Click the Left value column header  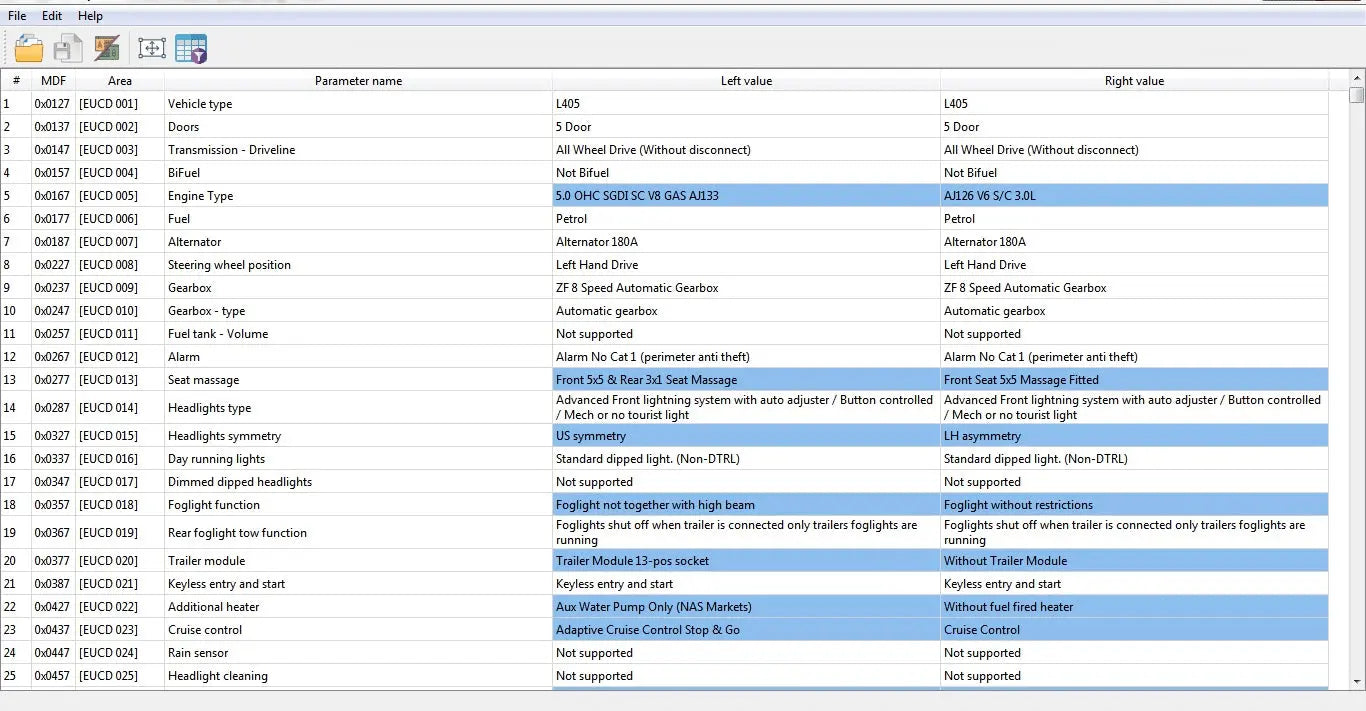(746, 81)
